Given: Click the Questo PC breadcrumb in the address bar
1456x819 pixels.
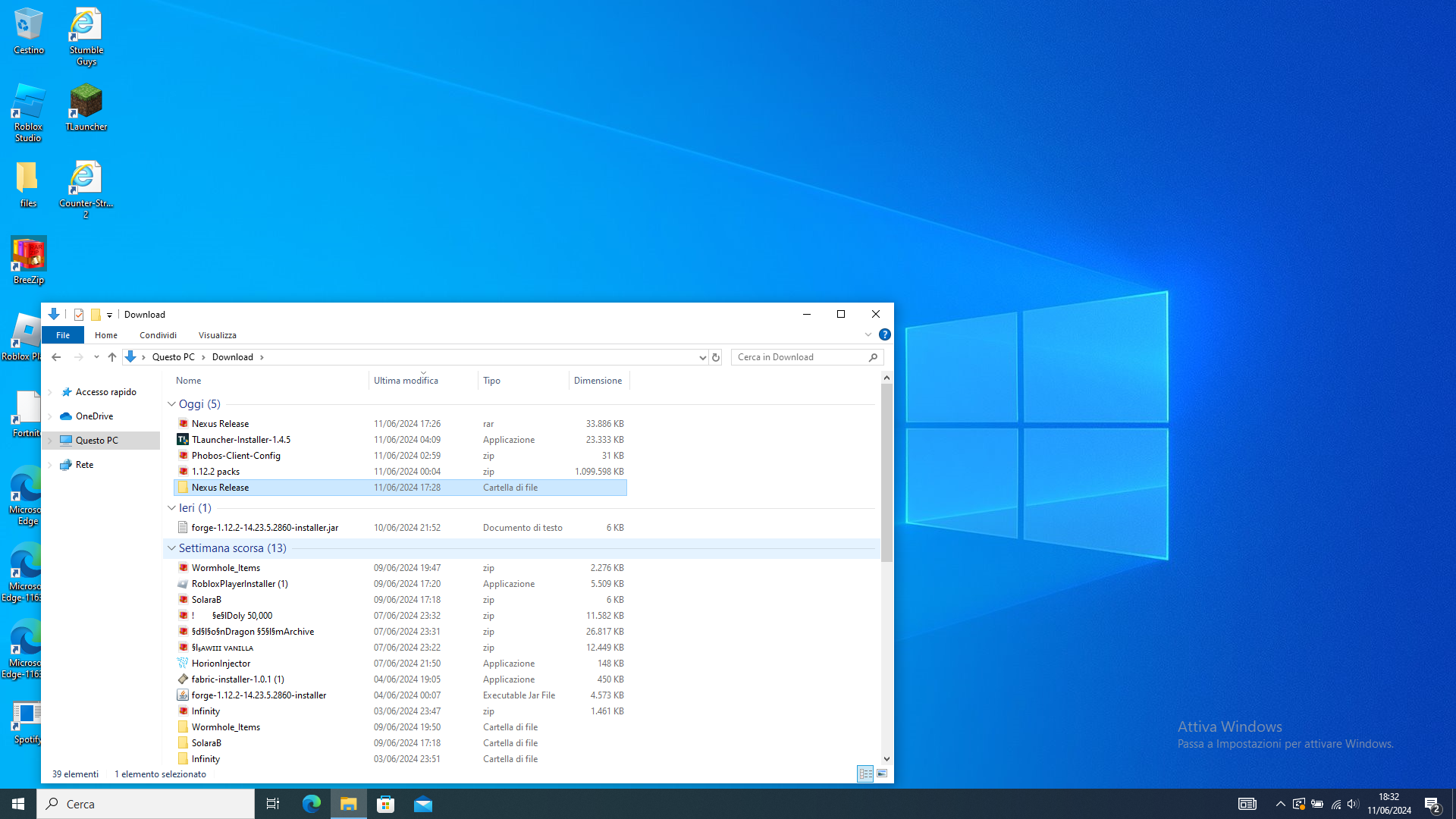Looking at the screenshot, I should pos(173,357).
